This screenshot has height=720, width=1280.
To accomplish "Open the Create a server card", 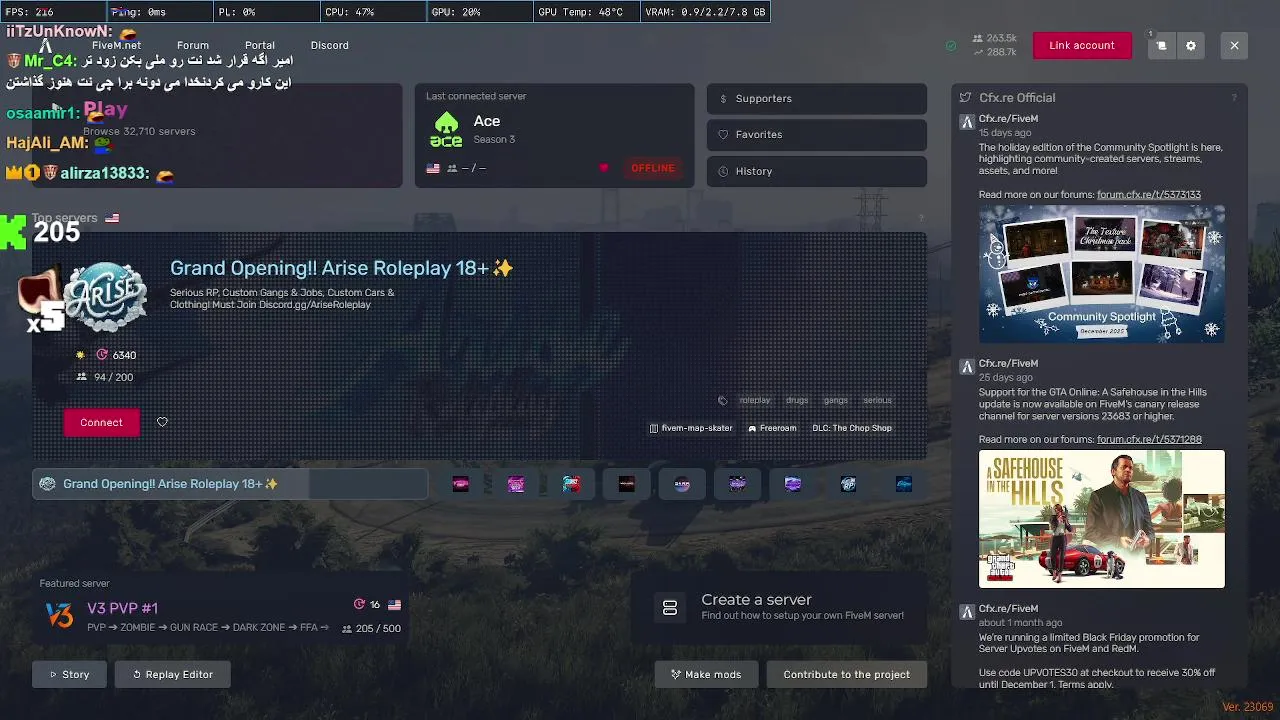I will tap(779, 608).
